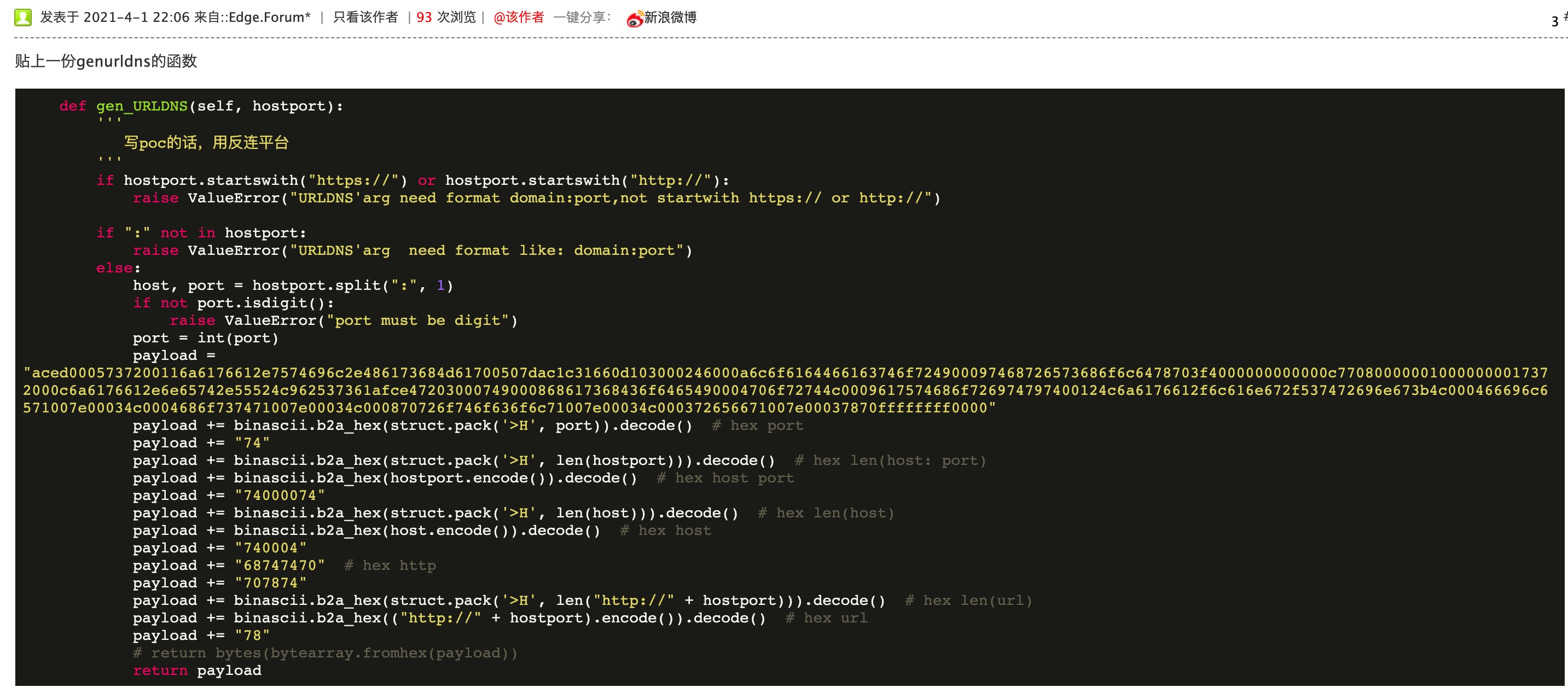Viewport: 1568px width, 699px height.
Task: Open floor number 3# permalink
Action: tap(1557, 21)
